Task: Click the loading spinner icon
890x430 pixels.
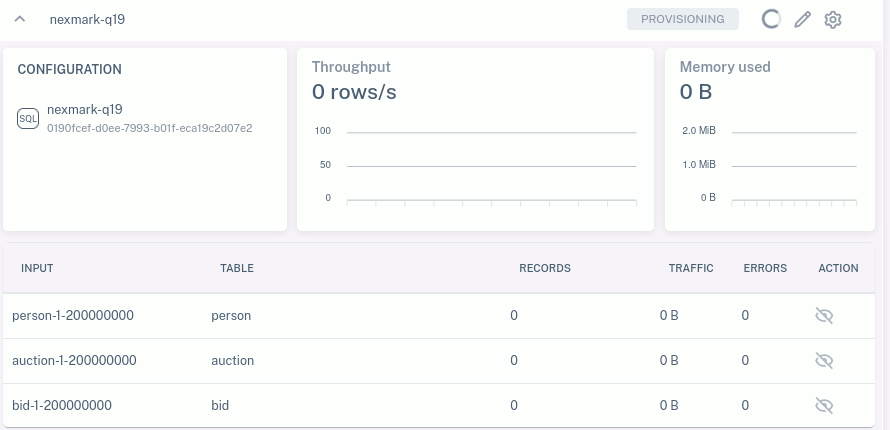Action: click(771, 19)
